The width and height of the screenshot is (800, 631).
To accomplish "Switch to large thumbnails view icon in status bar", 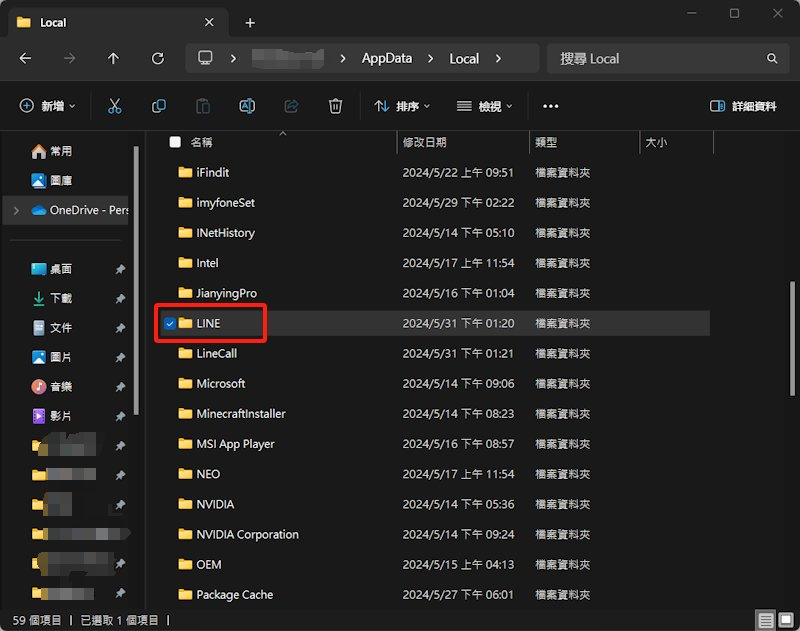I will (786, 620).
